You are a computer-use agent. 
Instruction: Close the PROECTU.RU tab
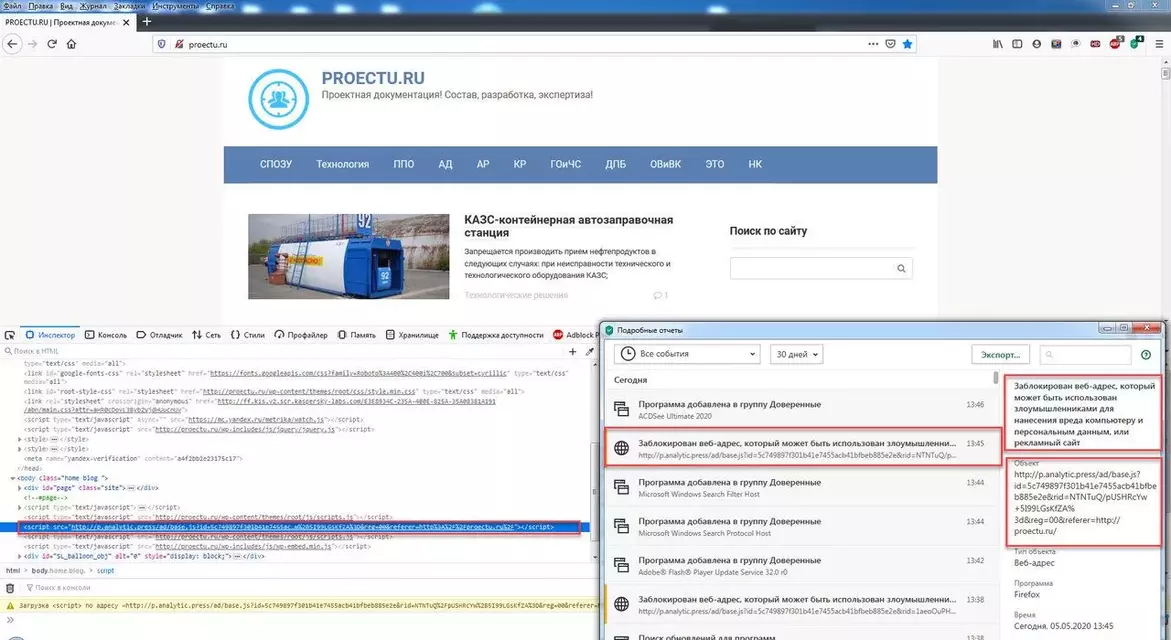point(126,22)
